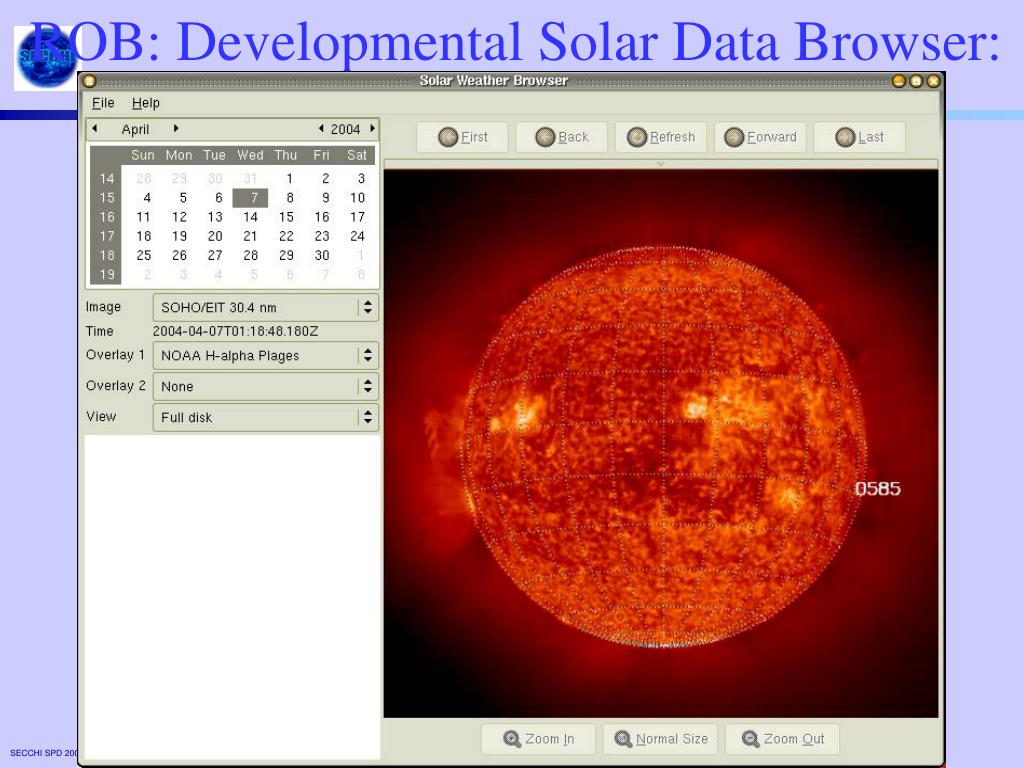Click the Time value 2004-04-07T01:18:48.180Z
The image size is (1024, 768).
236,331
